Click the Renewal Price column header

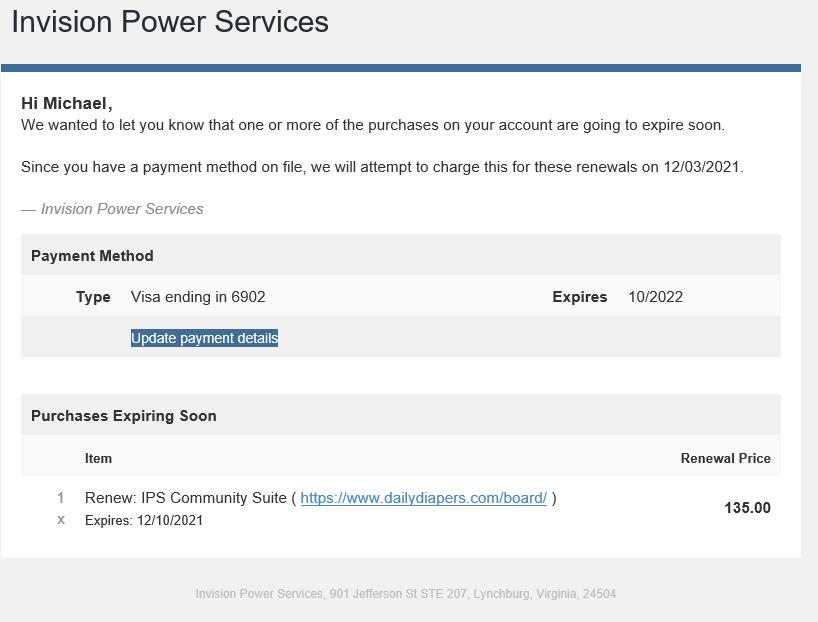[726, 458]
